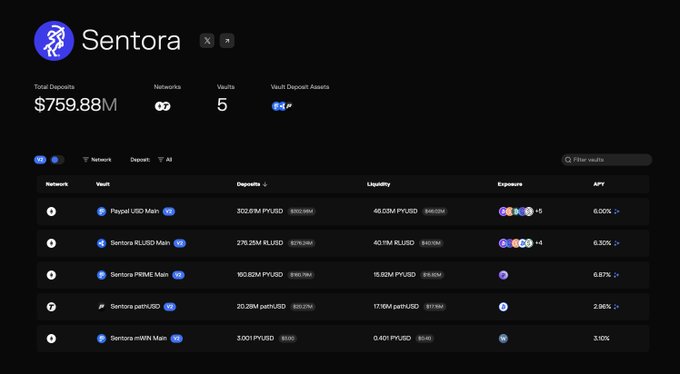Click the Network column header
This screenshot has width=680, height=374.
point(57,184)
